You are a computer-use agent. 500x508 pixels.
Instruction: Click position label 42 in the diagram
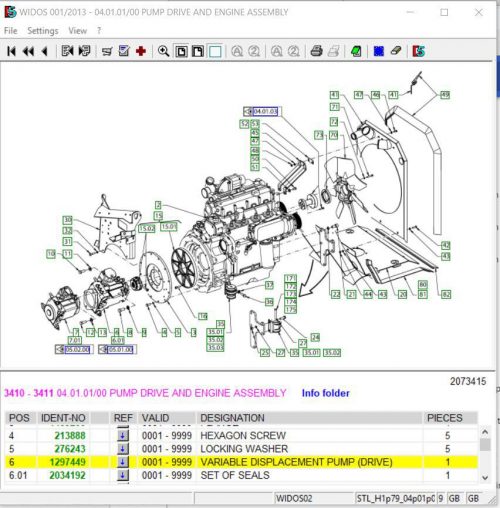pyautogui.click(x=446, y=246)
